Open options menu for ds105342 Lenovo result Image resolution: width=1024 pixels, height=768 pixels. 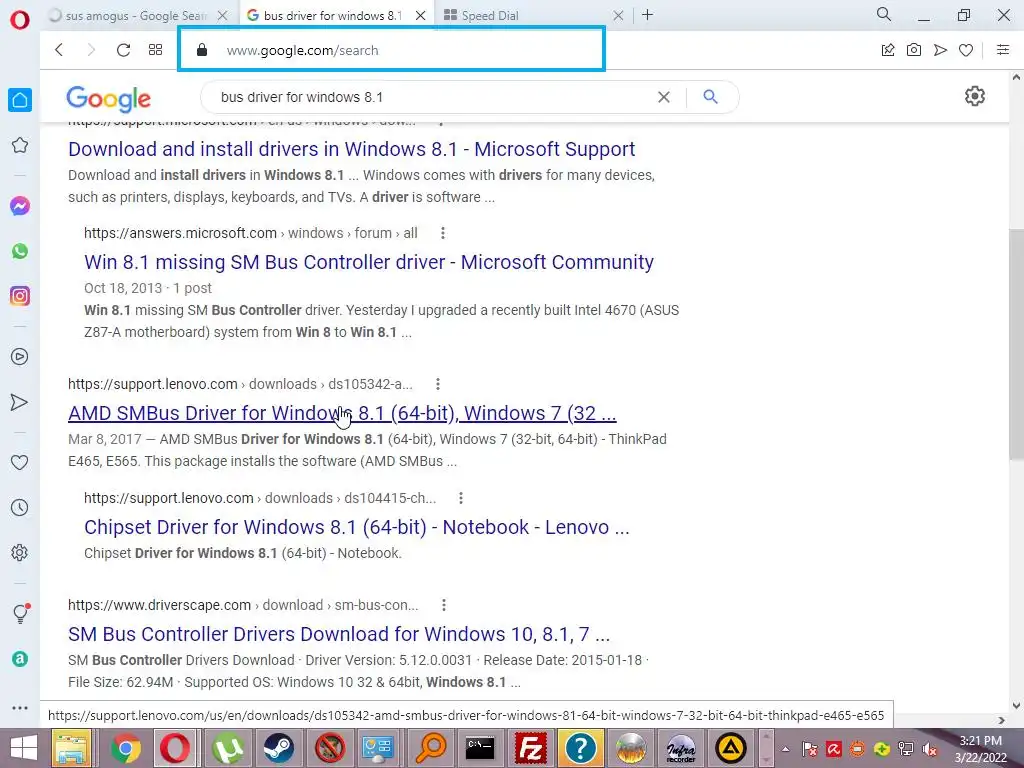tap(438, 384)
